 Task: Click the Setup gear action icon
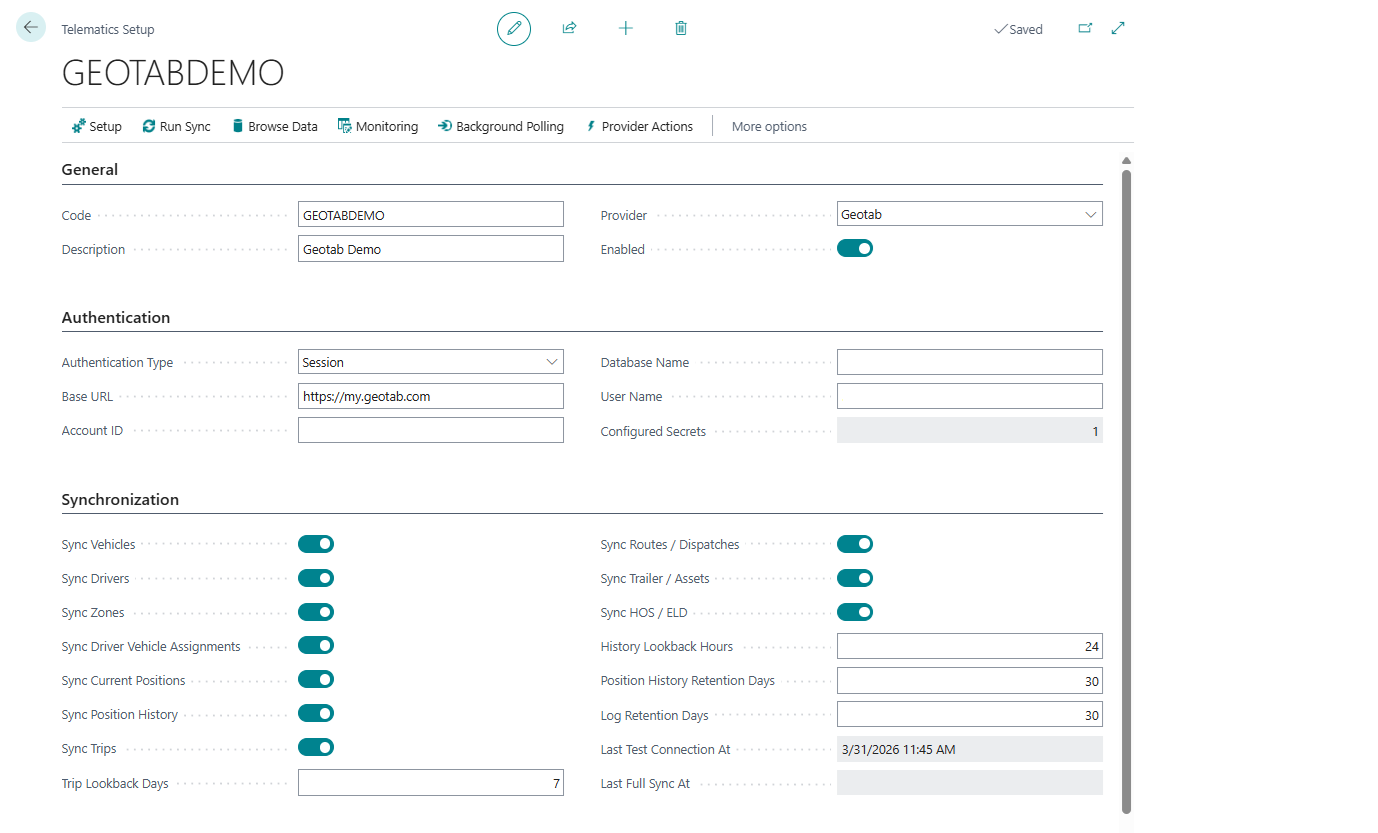click(96, 125)
